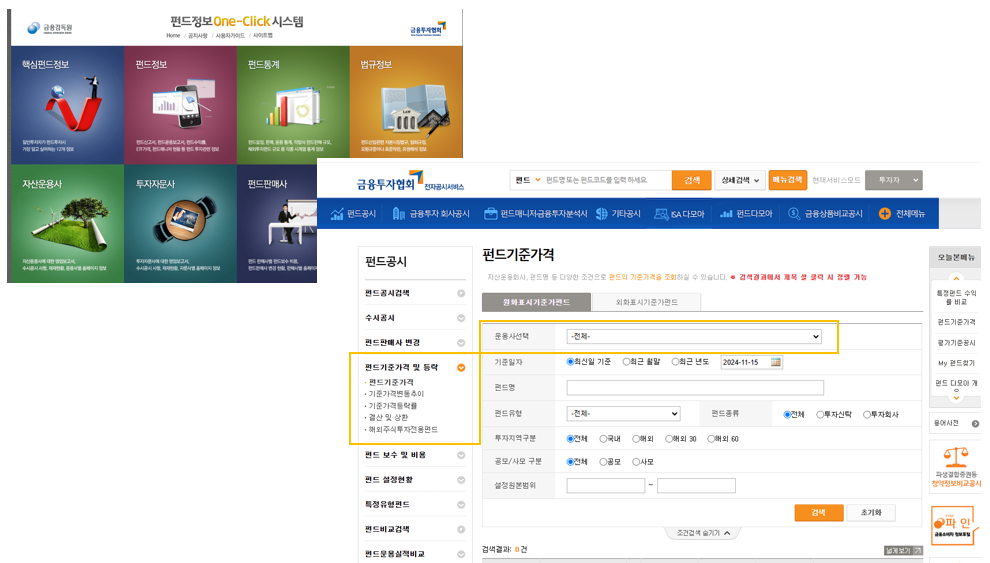Select the 투자회사 radio button
The height and width of the screenshot is (563, 990).
[x=867, y=415]
